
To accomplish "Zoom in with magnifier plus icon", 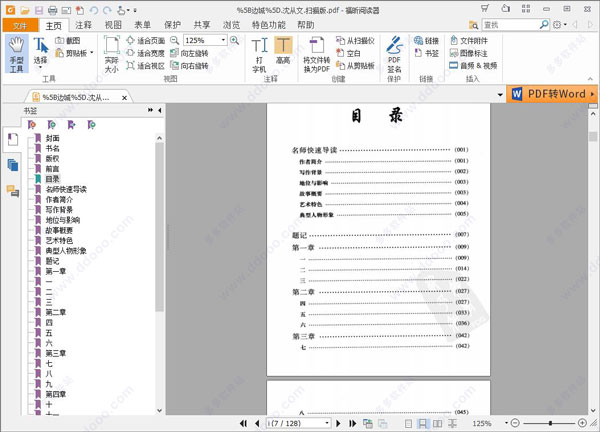I will click(234, 40).
